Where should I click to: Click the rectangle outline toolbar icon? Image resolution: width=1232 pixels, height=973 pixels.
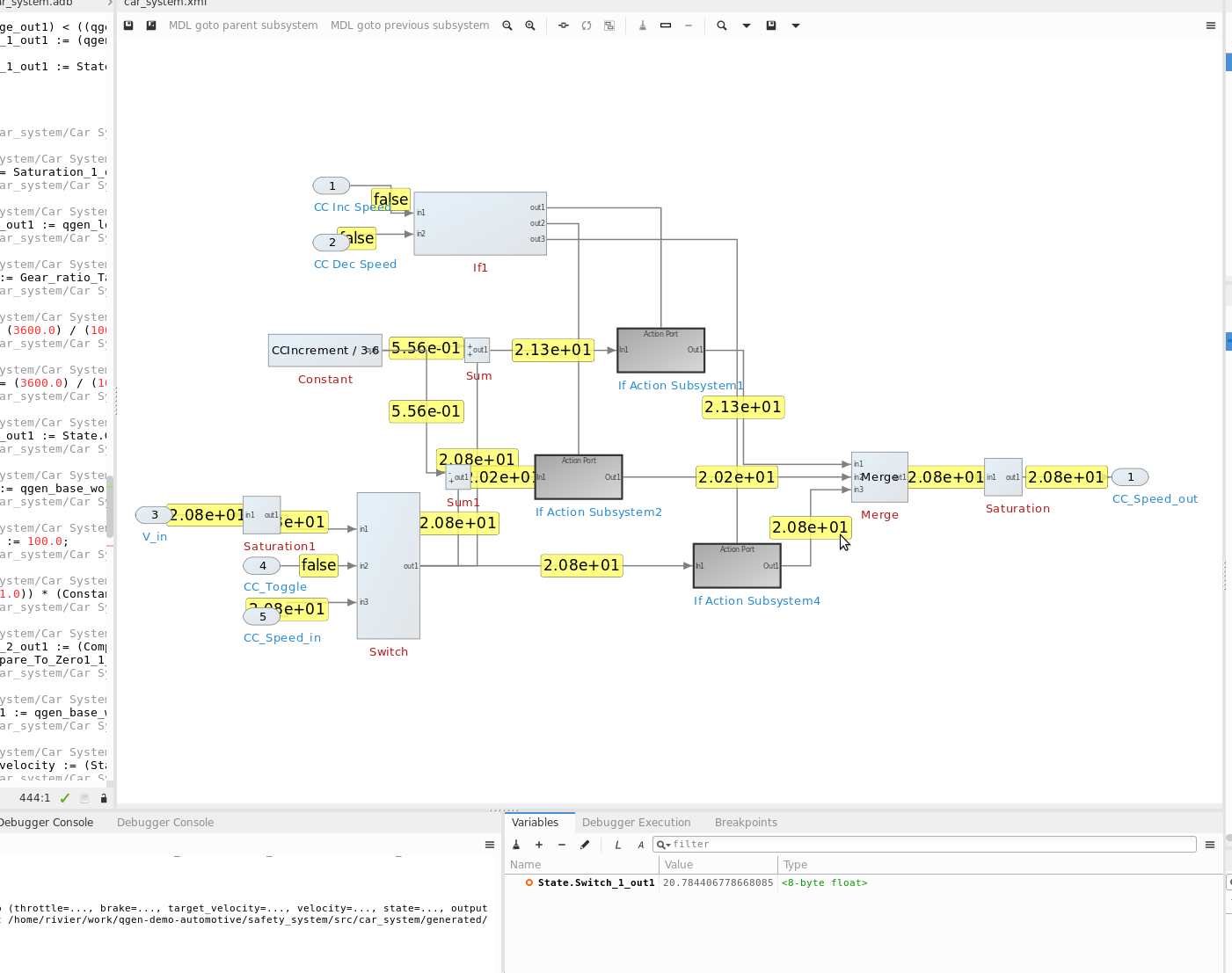click(666, 25)
